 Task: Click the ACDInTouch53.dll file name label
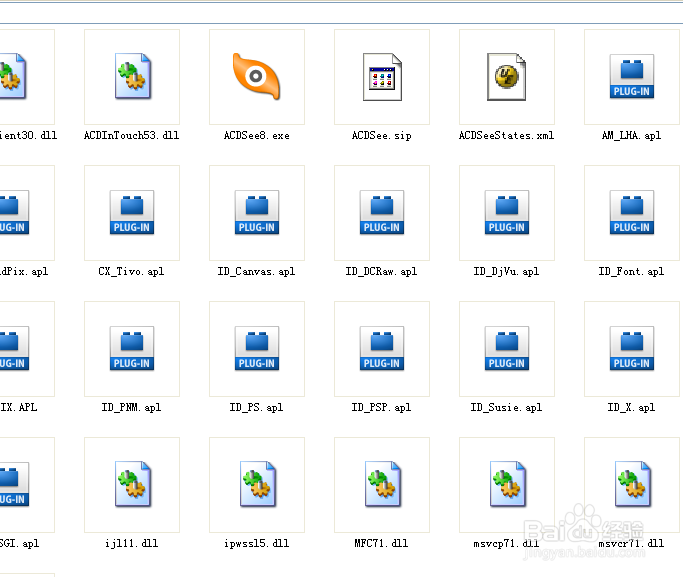pyautogui.click(x=132, y=135)
